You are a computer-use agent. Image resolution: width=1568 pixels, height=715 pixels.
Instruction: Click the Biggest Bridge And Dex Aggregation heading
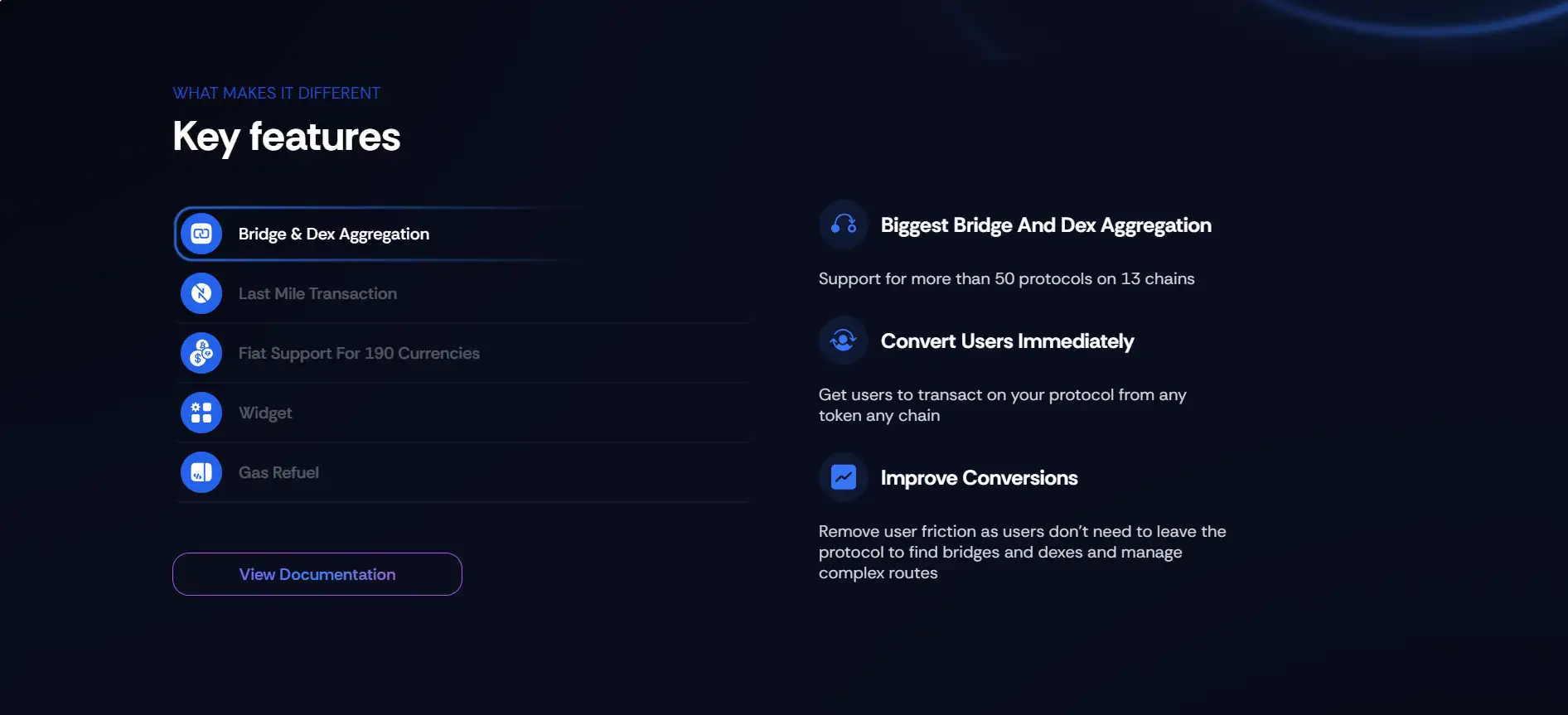(1046, 225)
